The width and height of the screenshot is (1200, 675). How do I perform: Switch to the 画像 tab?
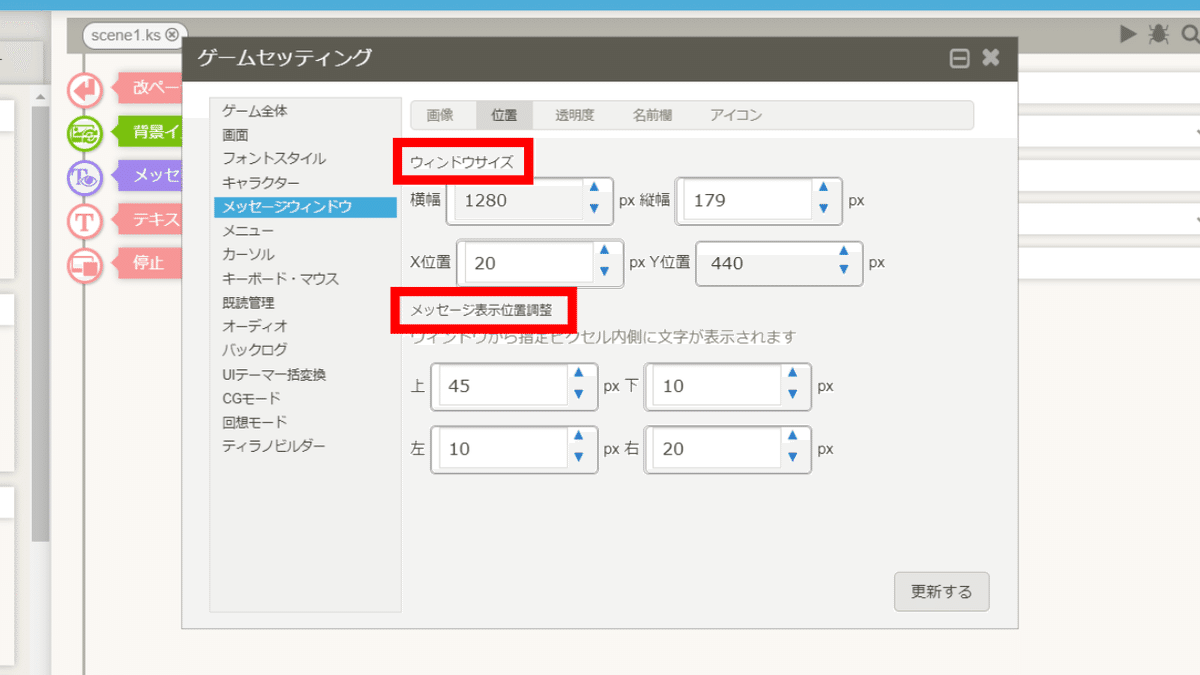[x=440, y=115]
